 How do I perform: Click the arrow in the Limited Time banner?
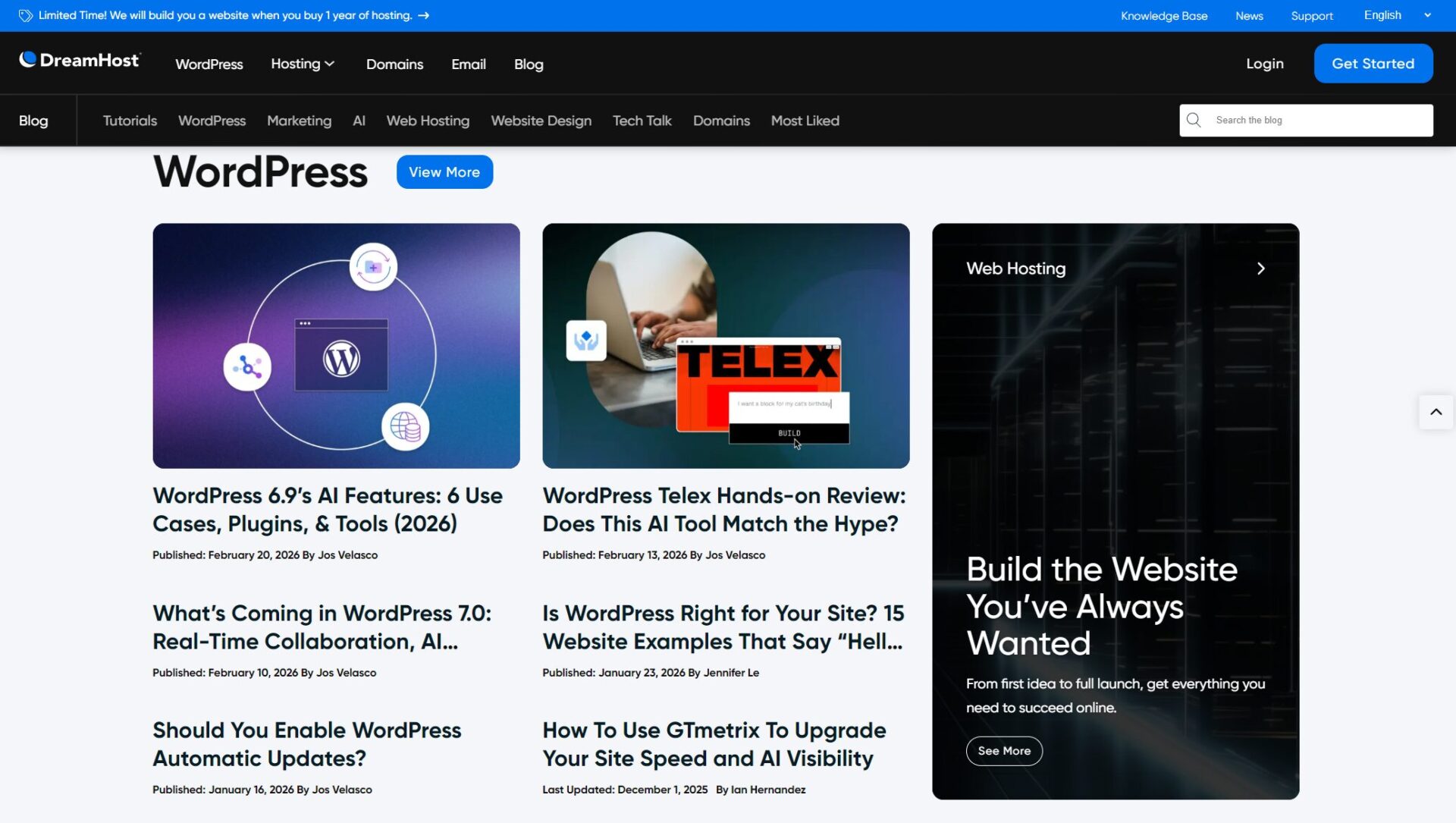point(422,15)
